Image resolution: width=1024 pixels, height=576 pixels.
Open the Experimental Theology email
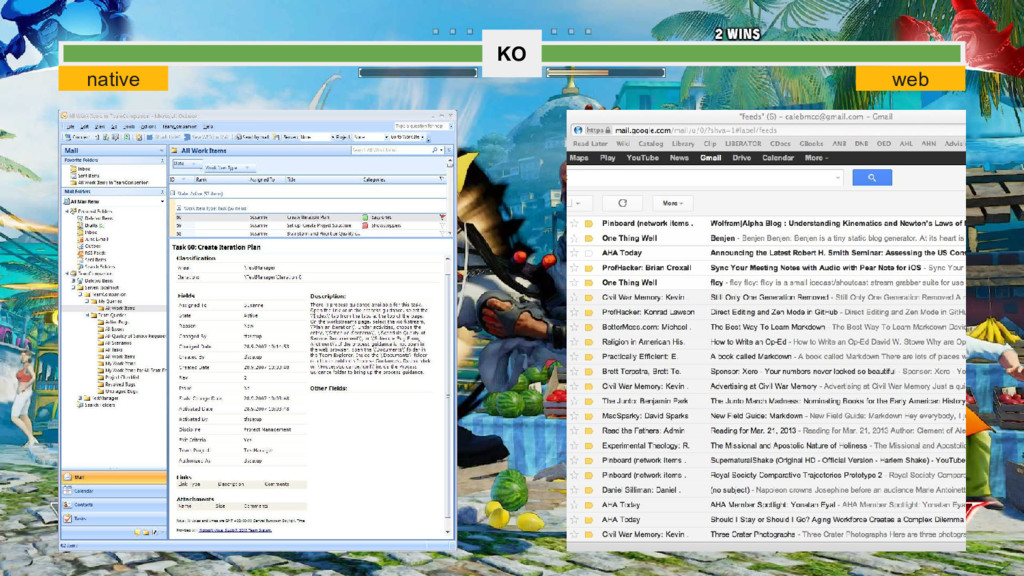click(766, 445)
